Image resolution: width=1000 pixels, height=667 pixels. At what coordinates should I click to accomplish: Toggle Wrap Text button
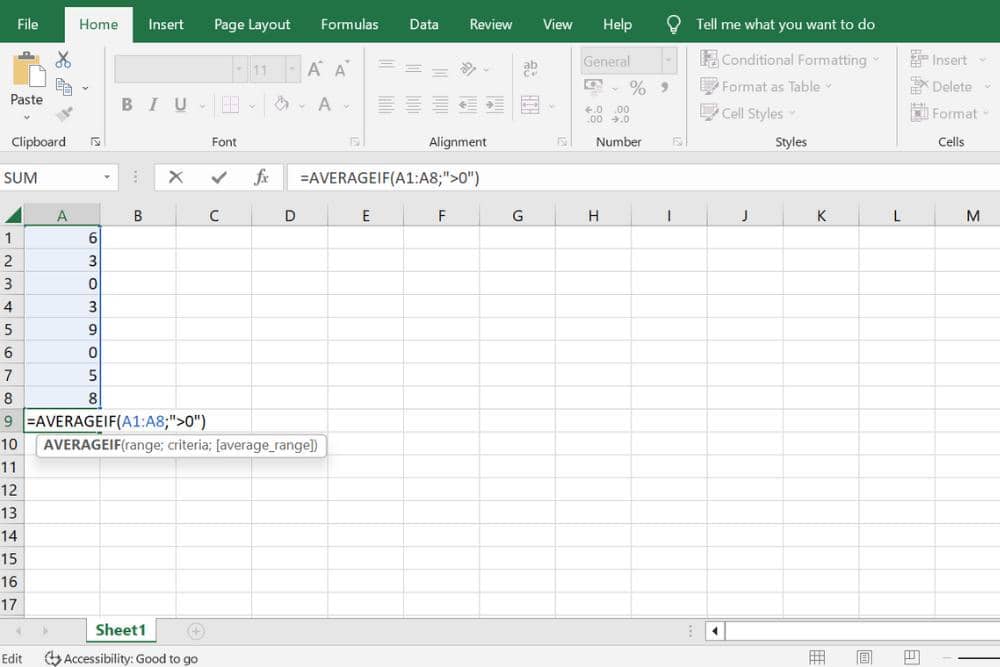[x=530, y=68]
